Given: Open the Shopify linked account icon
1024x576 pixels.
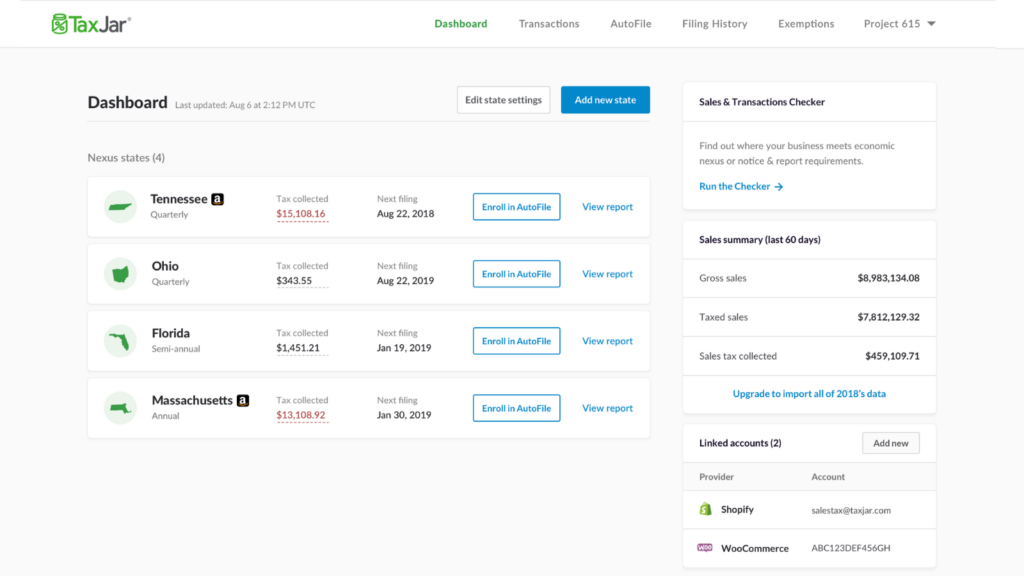Looking at the screenshot, I should [x=706, y=509].
